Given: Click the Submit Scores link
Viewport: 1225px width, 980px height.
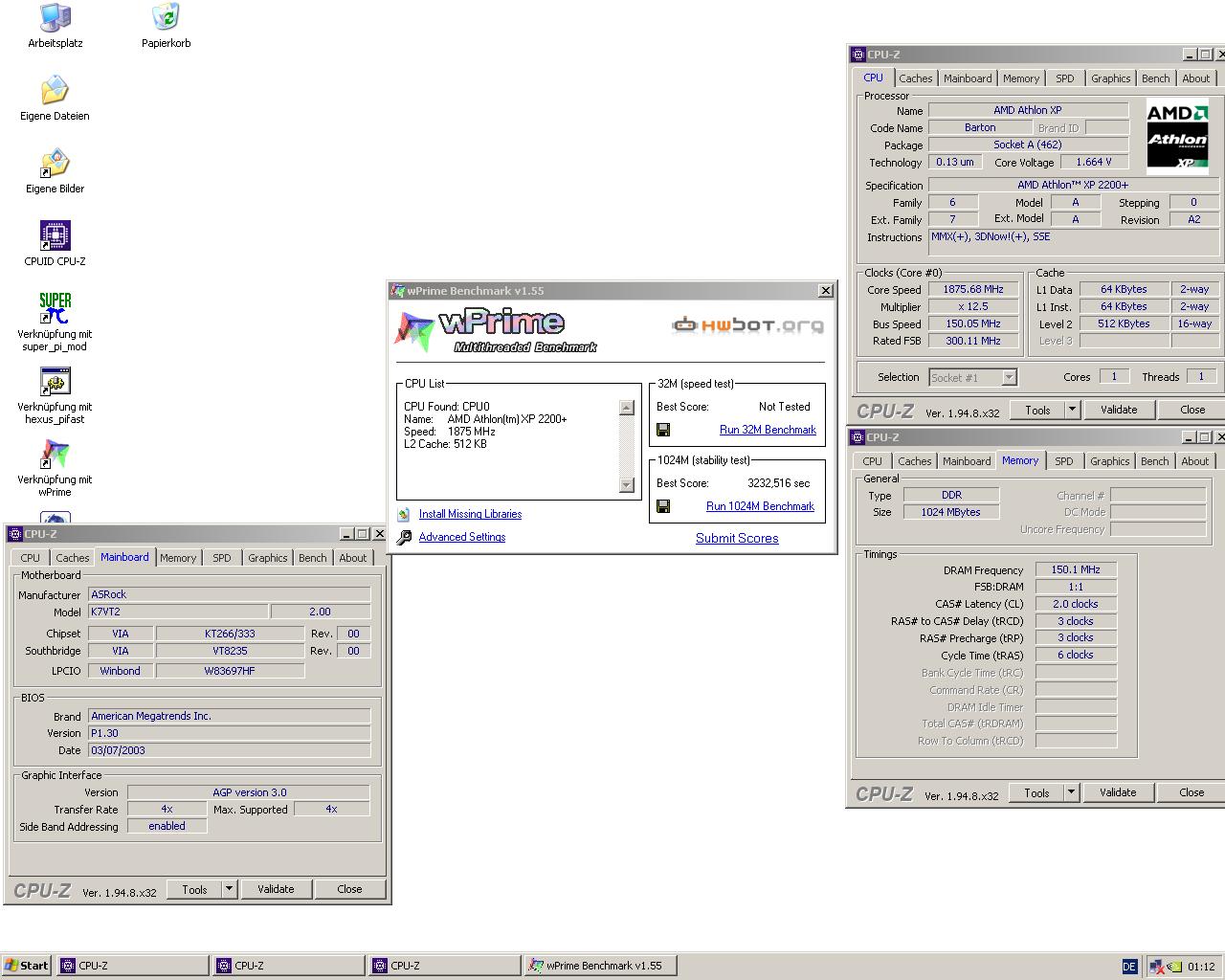Looking at the screenshot, I should [x=737, y=538].
